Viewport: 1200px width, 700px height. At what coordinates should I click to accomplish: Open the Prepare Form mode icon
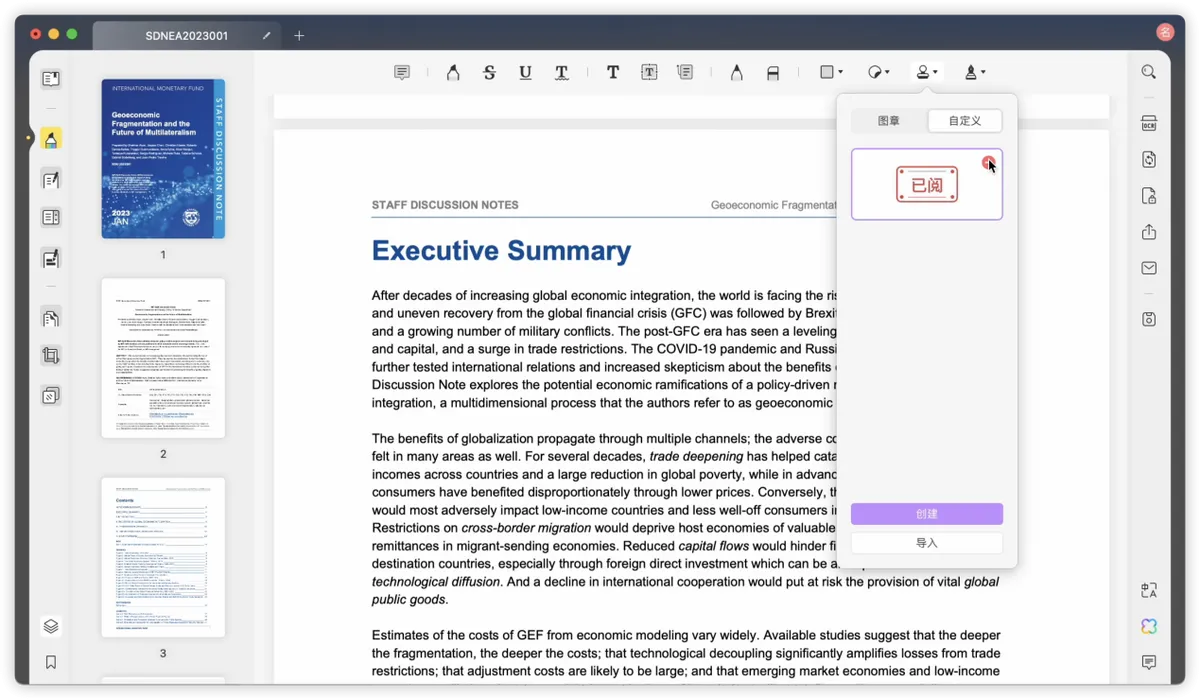pos(51,218)
